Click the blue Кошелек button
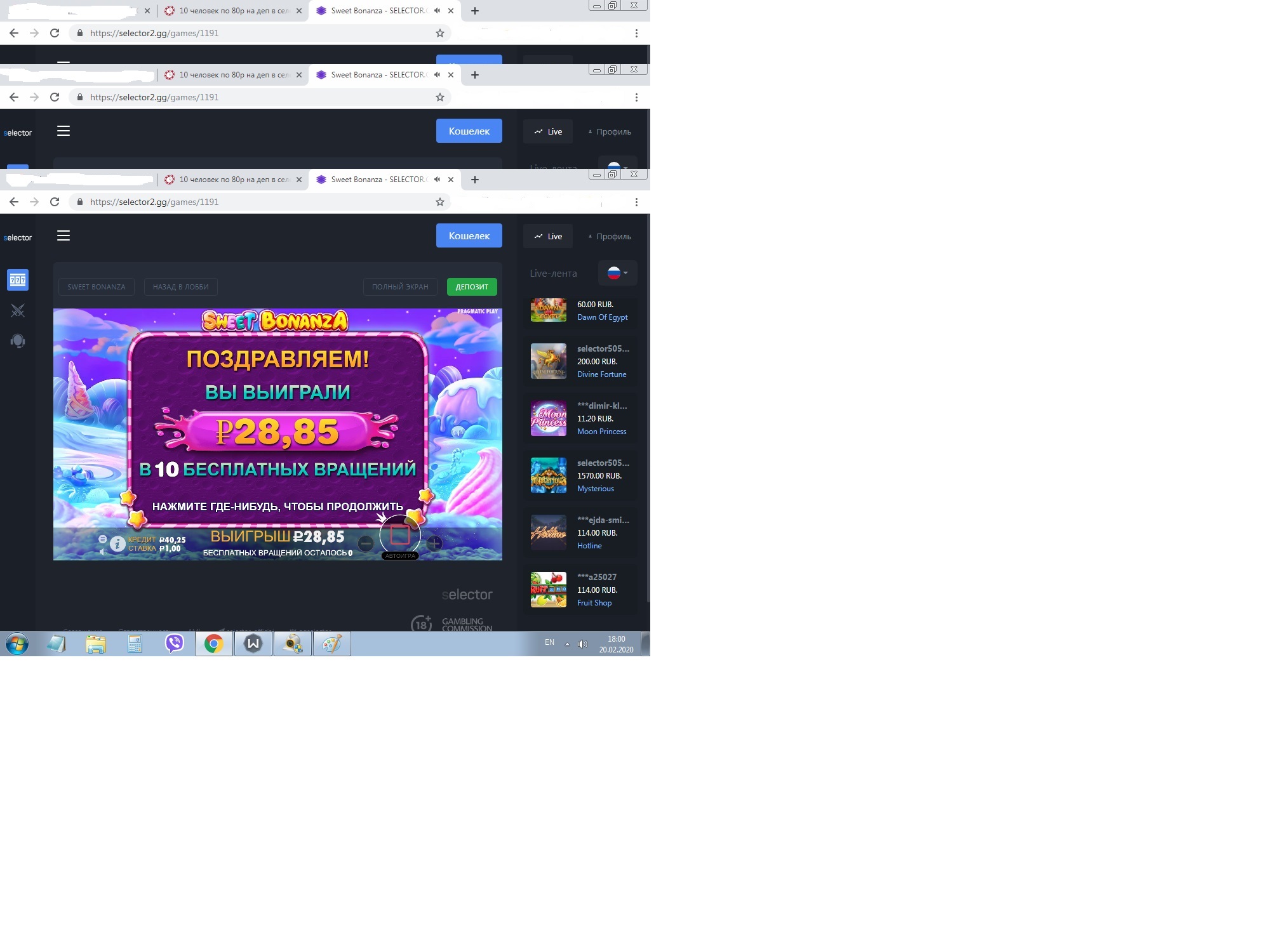This screenshot has width=1270, height=952. pyautogui.click(x=469, y=235)
